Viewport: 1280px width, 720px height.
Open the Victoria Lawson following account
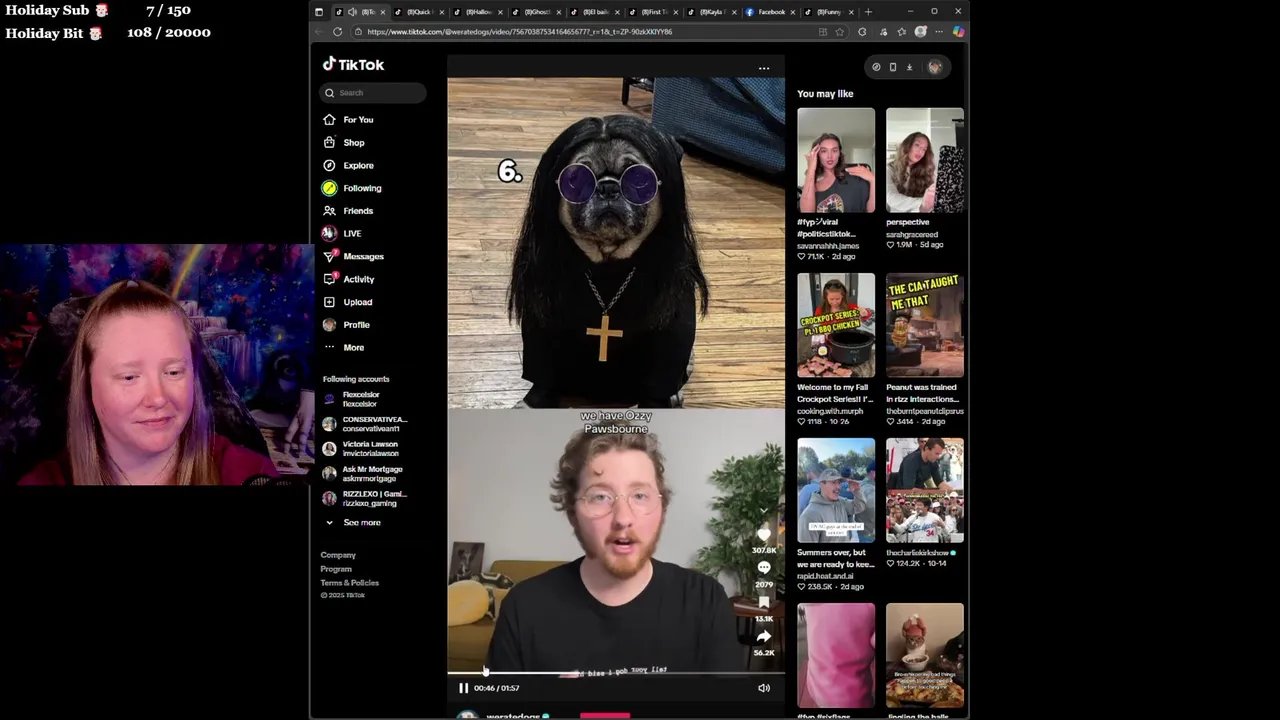tap(360, 449)
